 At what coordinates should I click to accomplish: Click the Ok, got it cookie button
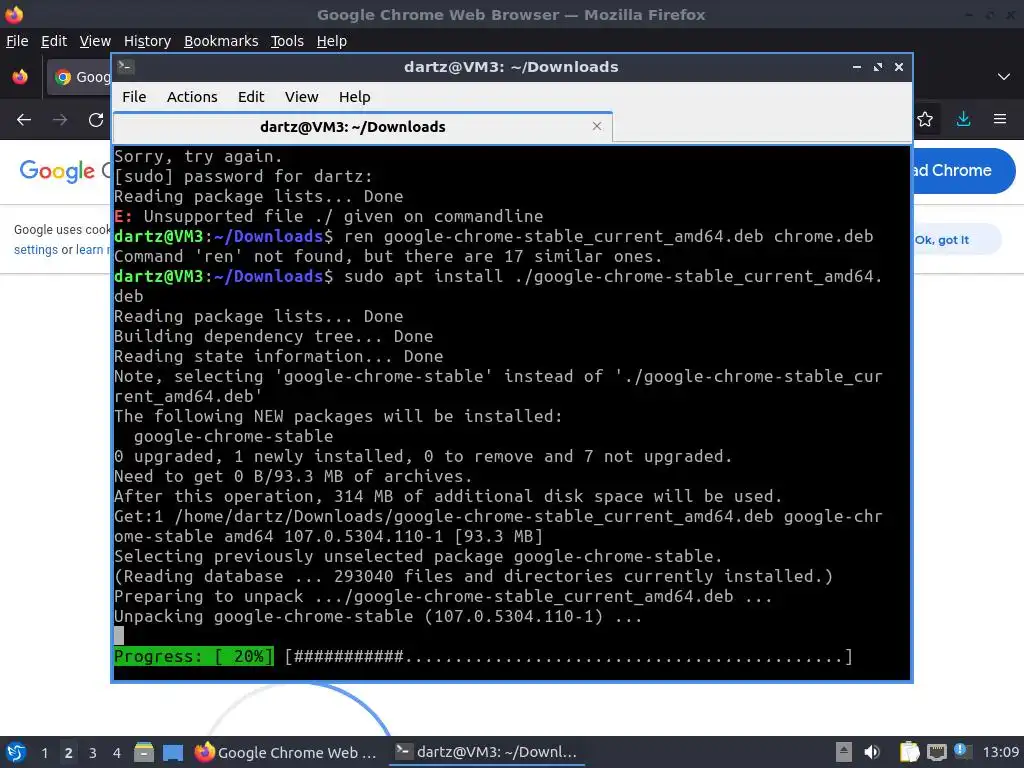coord(957,240)
